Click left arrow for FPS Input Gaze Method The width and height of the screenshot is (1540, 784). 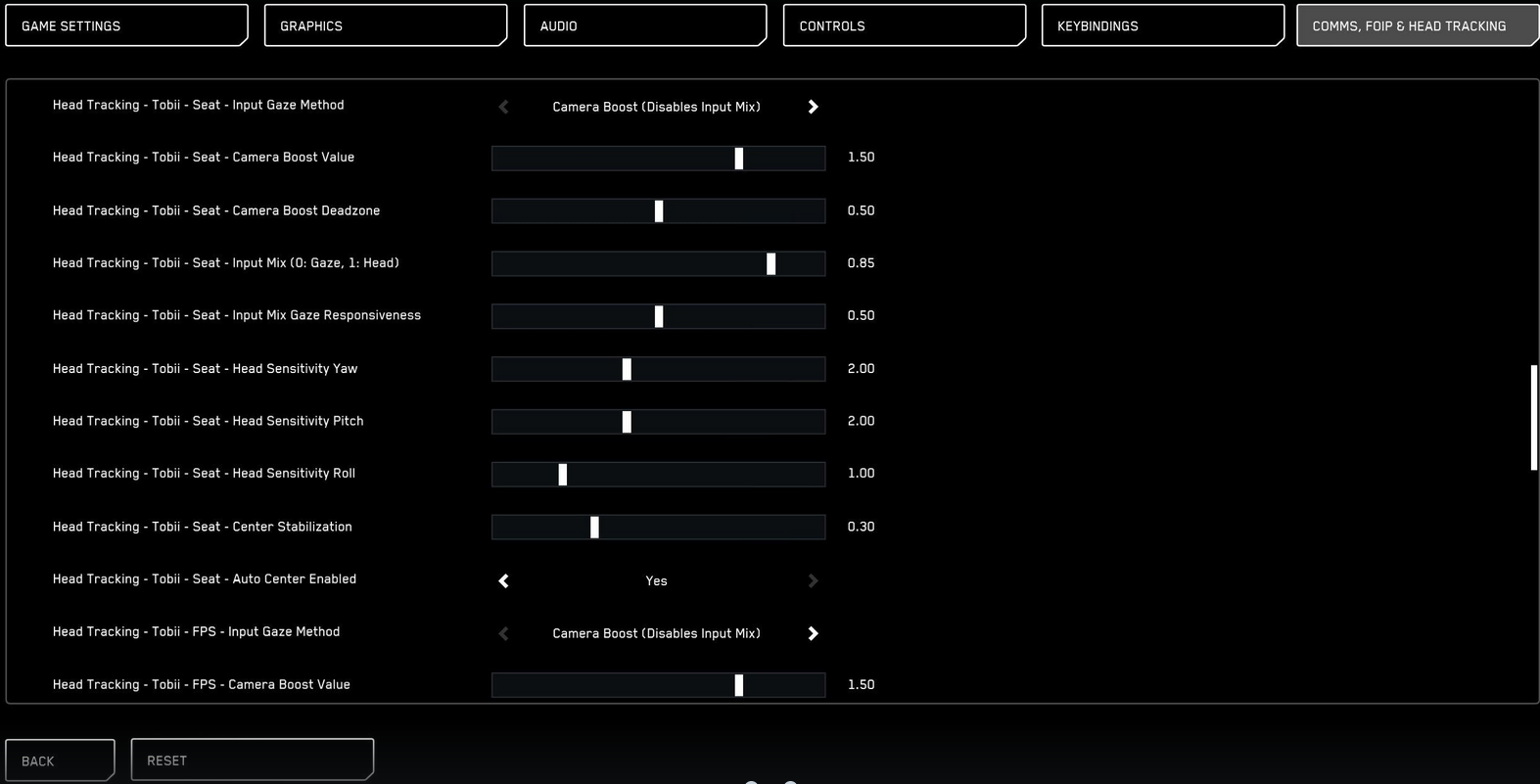click(503, 633)
